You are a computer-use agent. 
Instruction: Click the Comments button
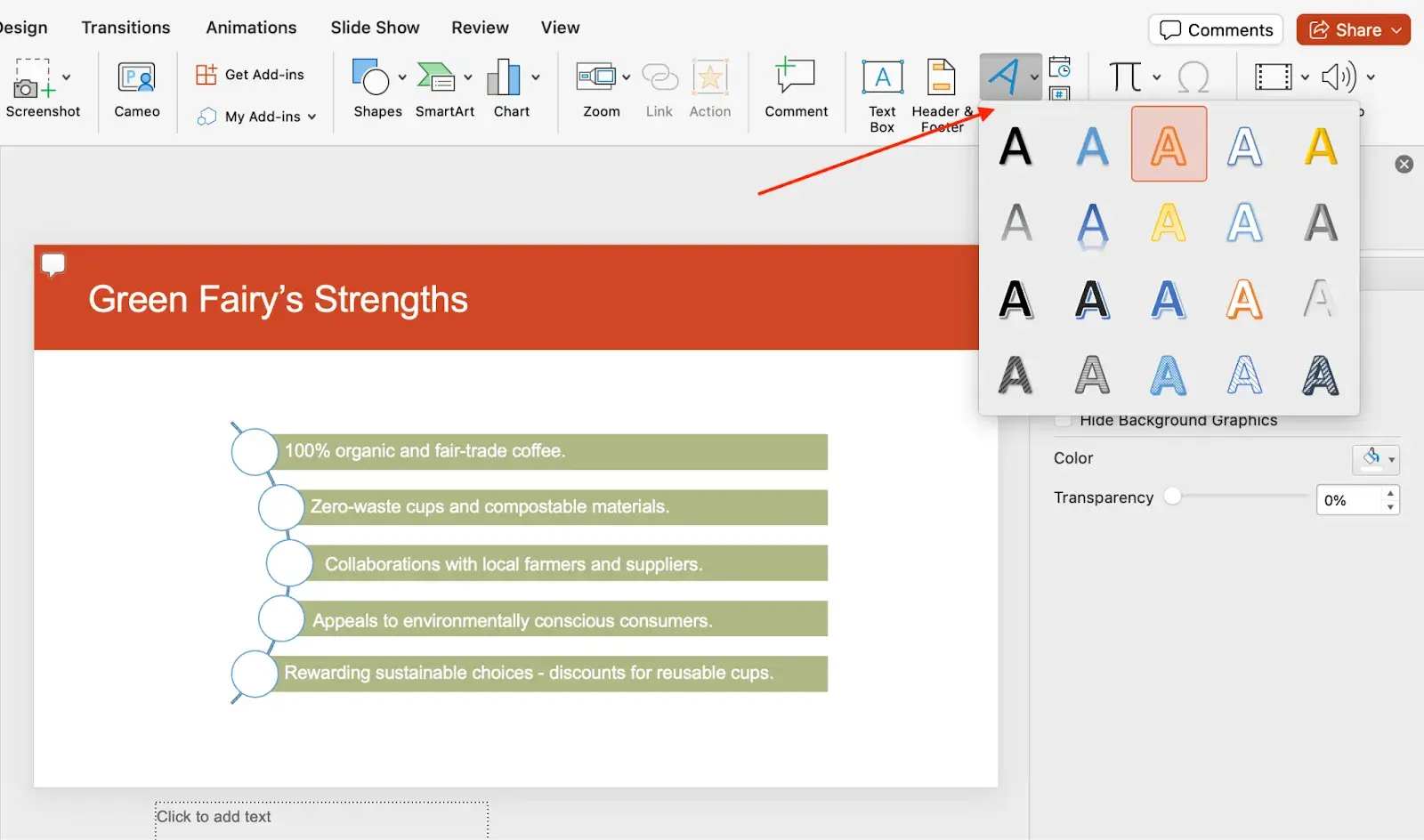(1216, 29)
